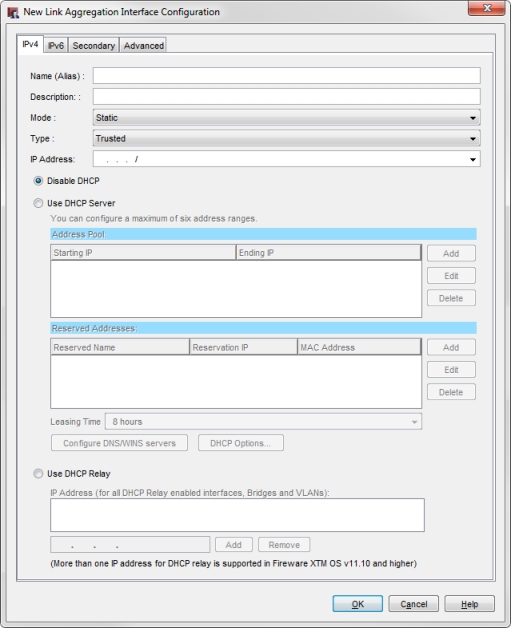Screen dimensions: 511x629
Task: Click Delete next to Address Pool
Action: coord(451,298)
